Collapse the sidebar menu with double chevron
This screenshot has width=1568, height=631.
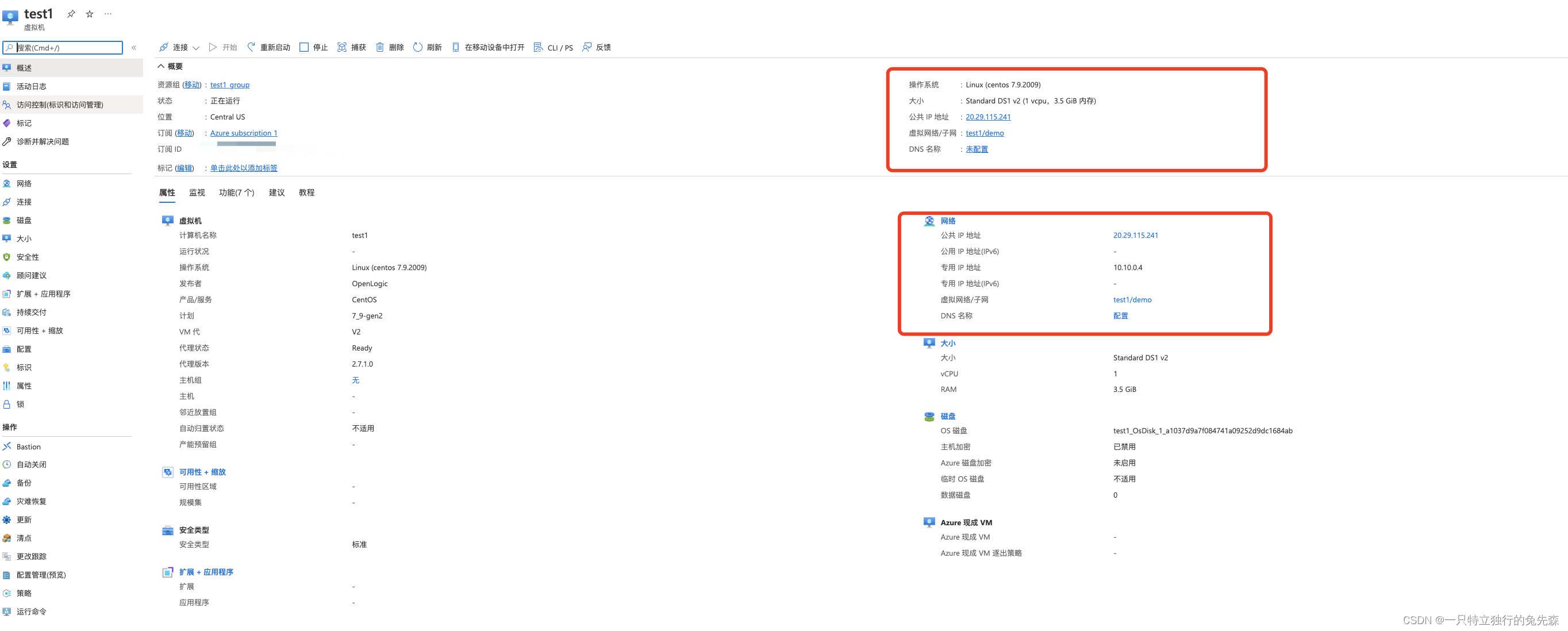(134, 48)
